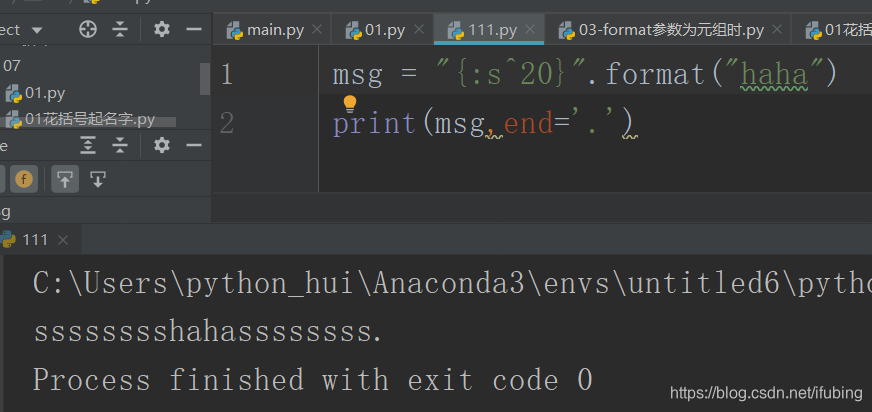Open Structure panel settings gear
The height and width of the screenshot is (412, 872).
(161, 146)
